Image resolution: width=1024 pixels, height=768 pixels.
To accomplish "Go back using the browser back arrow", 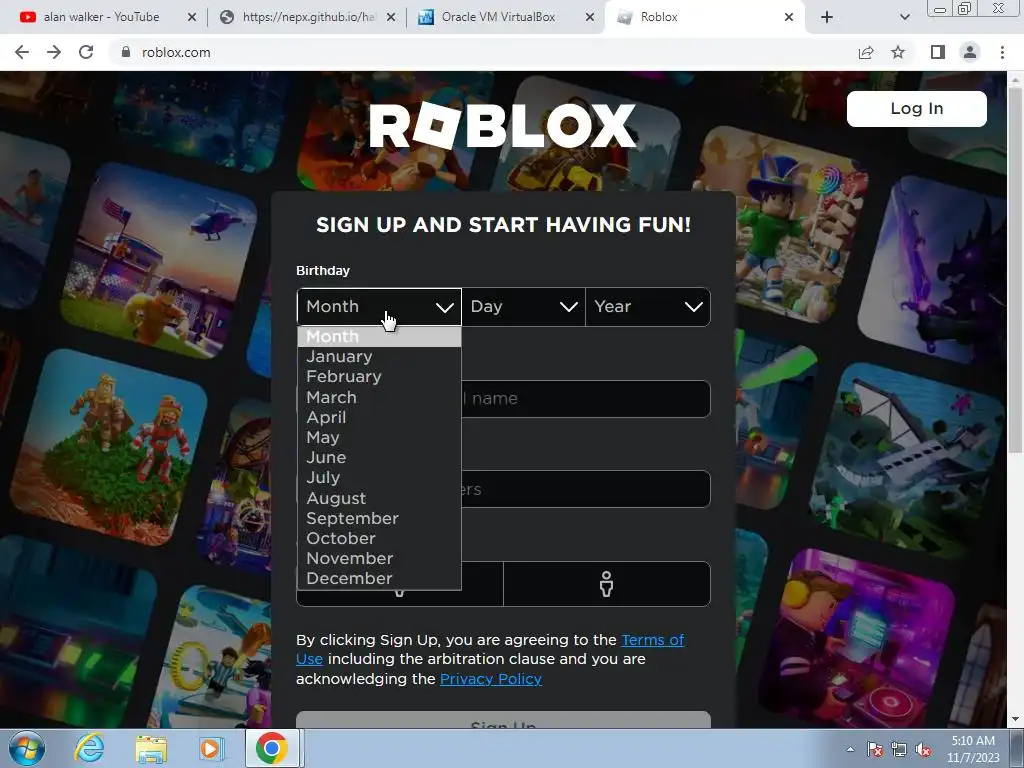I will point(22,52).
